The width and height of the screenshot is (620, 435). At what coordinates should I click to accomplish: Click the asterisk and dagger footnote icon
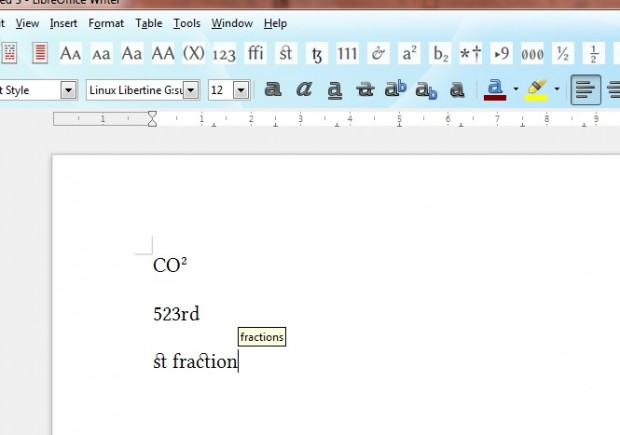pos(471,53)
